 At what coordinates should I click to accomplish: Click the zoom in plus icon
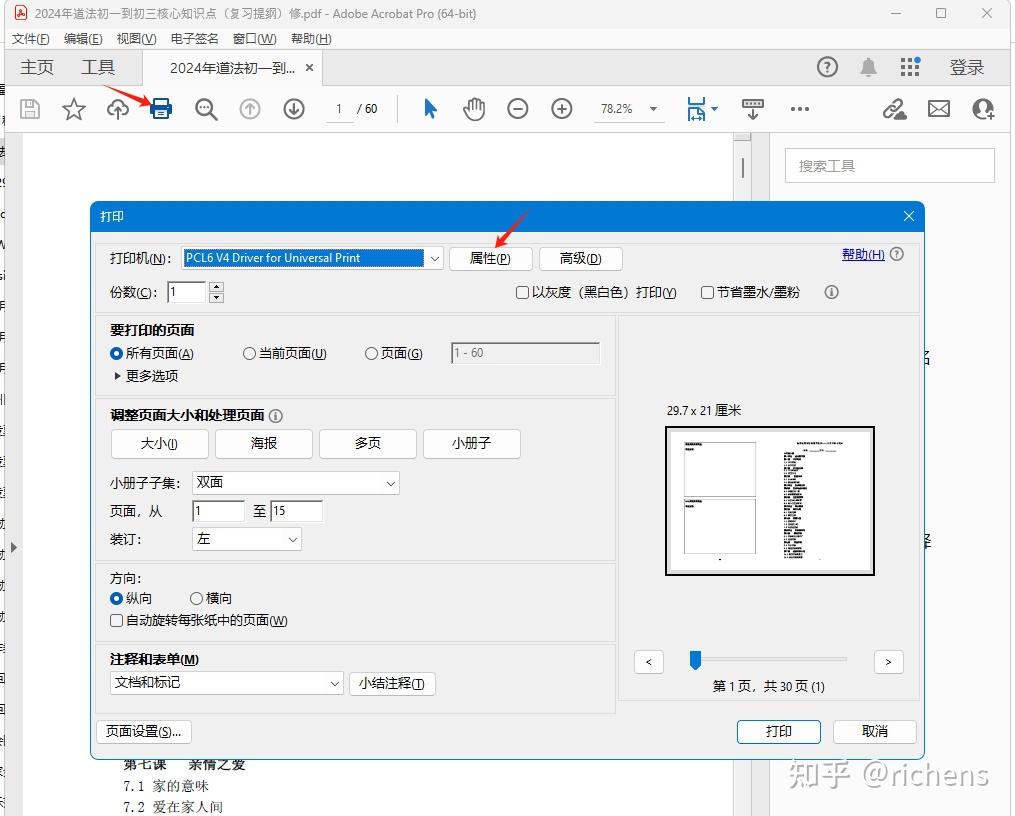pos(562,109)
